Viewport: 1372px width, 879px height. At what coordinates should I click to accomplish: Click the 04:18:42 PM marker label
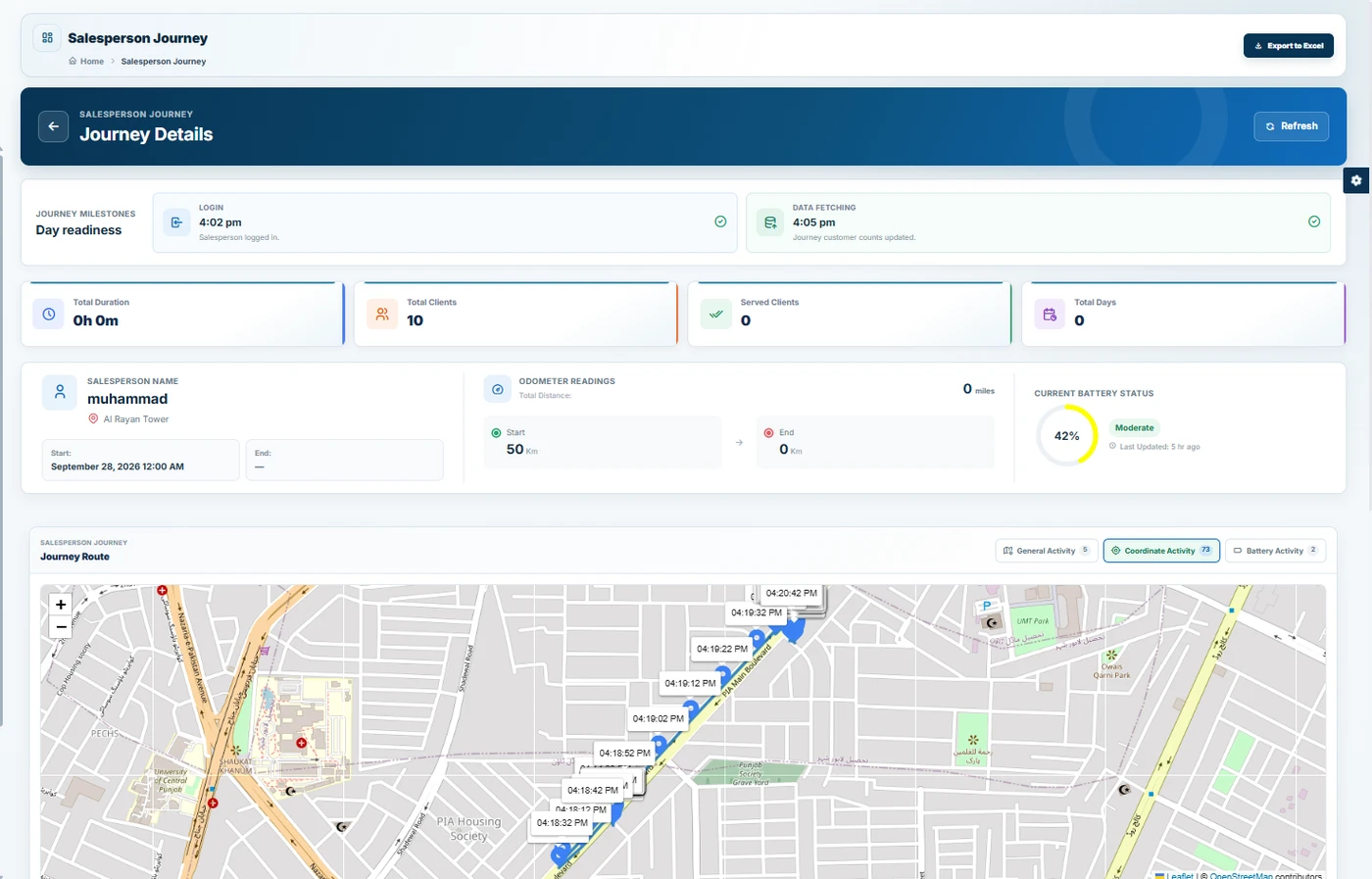pos(593,790)
